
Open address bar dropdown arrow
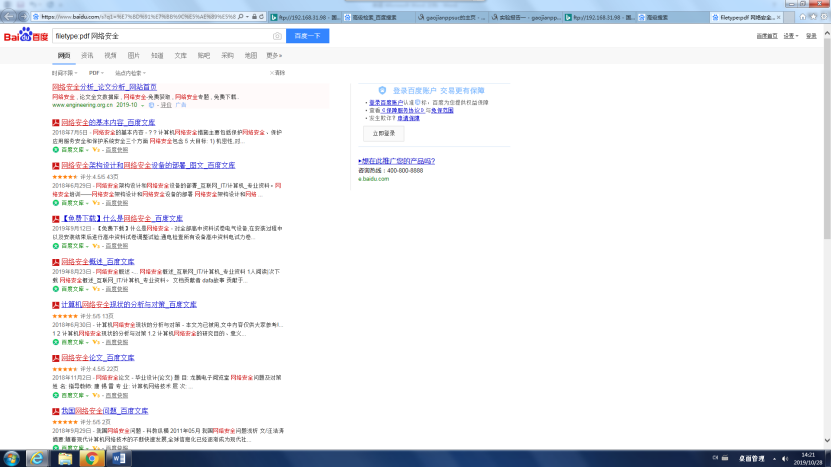[x=247, y=17]
